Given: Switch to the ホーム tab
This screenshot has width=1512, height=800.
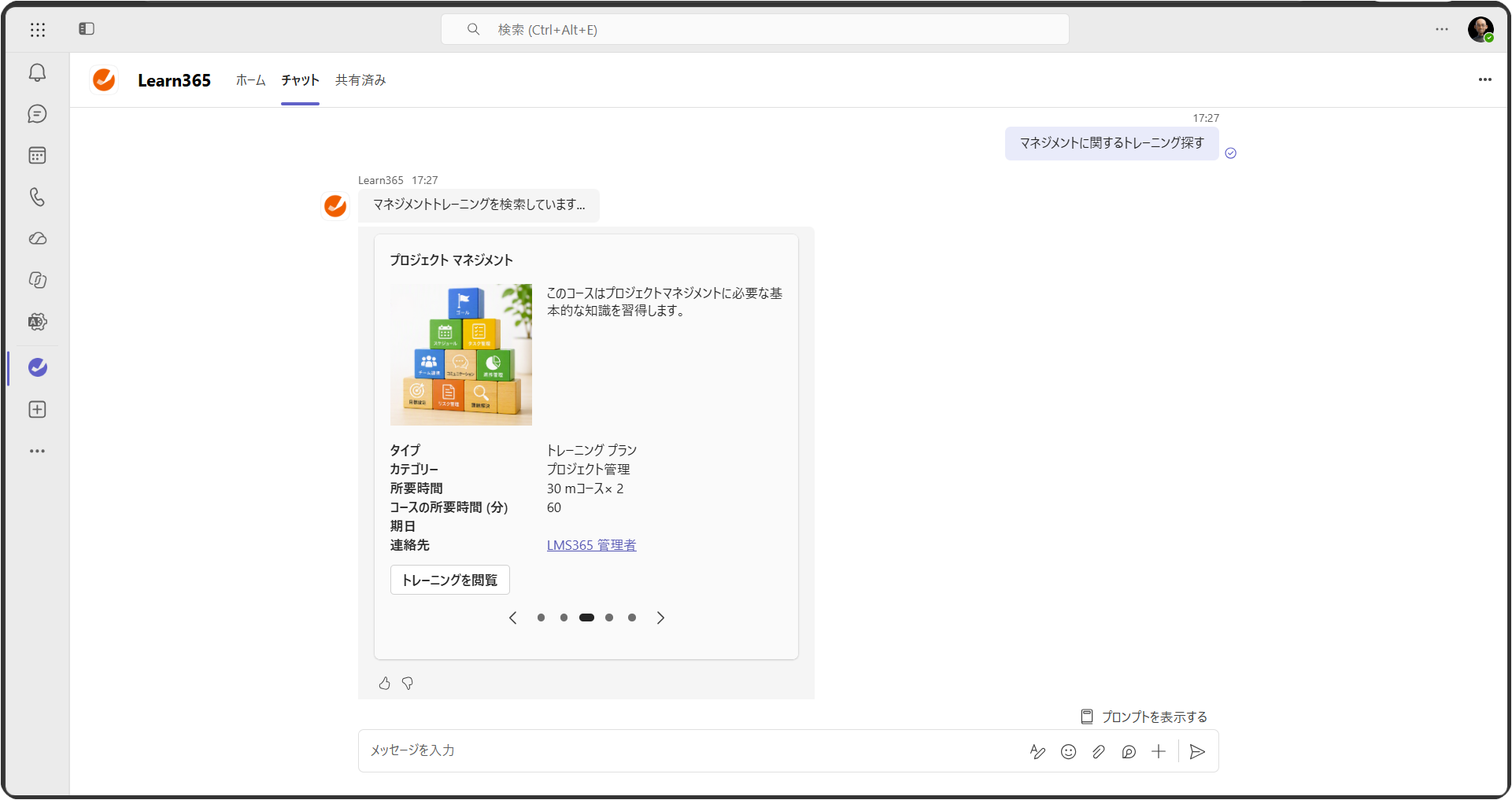Looking at the screenshot, I should [x=251, y=80].
